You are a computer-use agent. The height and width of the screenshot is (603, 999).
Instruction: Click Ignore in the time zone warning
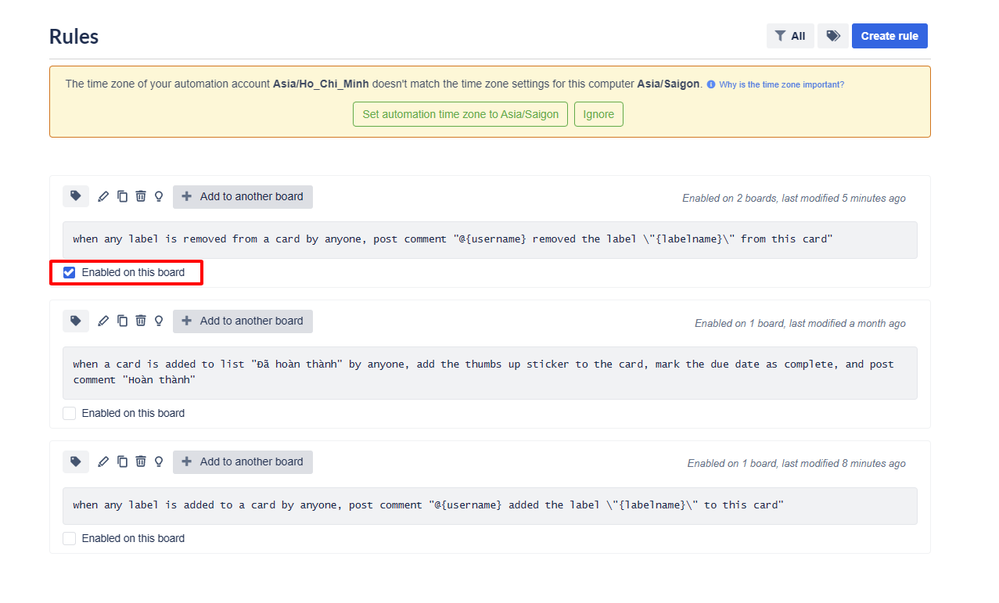coord(598,114)
